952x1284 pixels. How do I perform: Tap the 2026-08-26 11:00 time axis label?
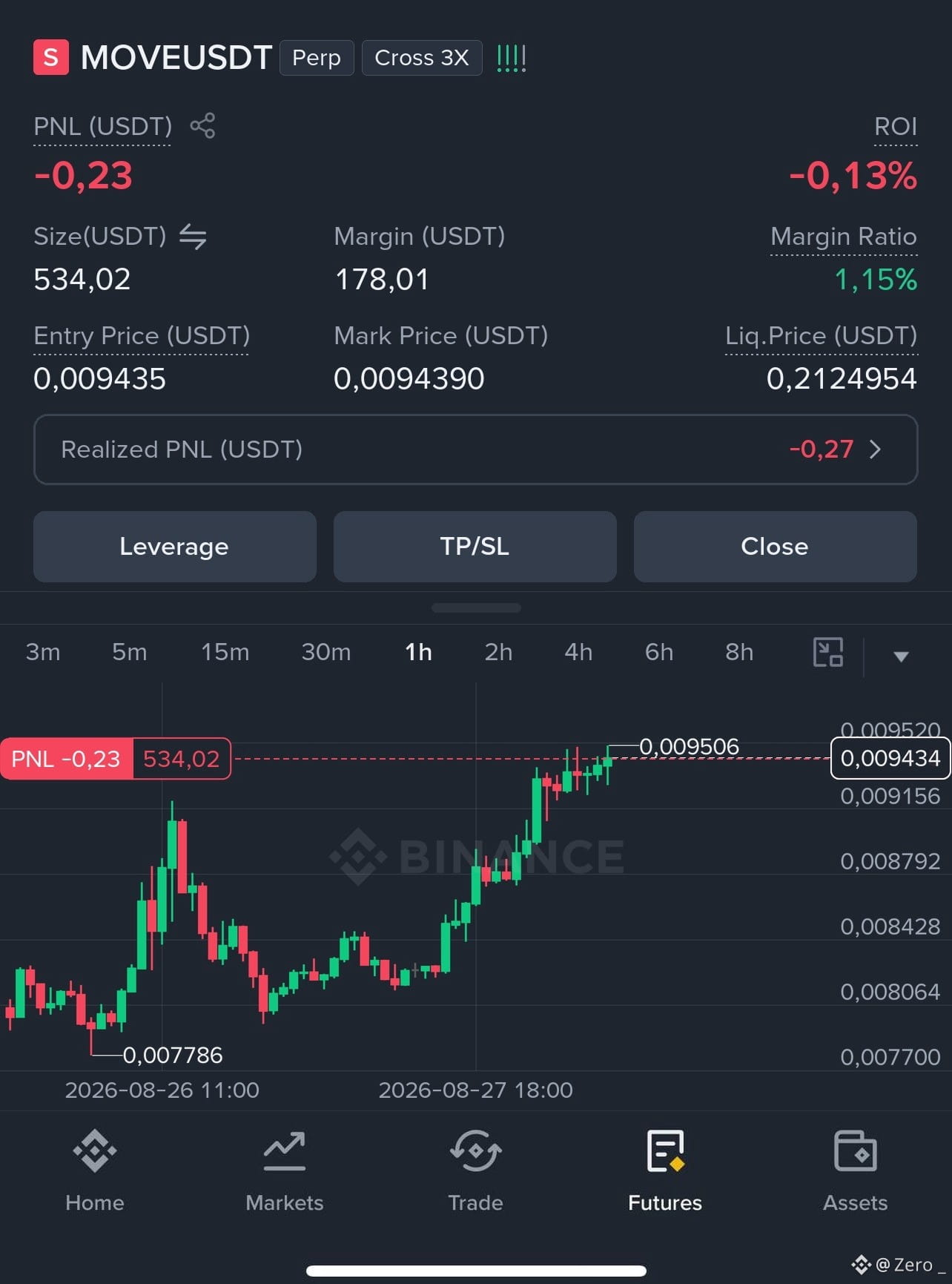162,1090
